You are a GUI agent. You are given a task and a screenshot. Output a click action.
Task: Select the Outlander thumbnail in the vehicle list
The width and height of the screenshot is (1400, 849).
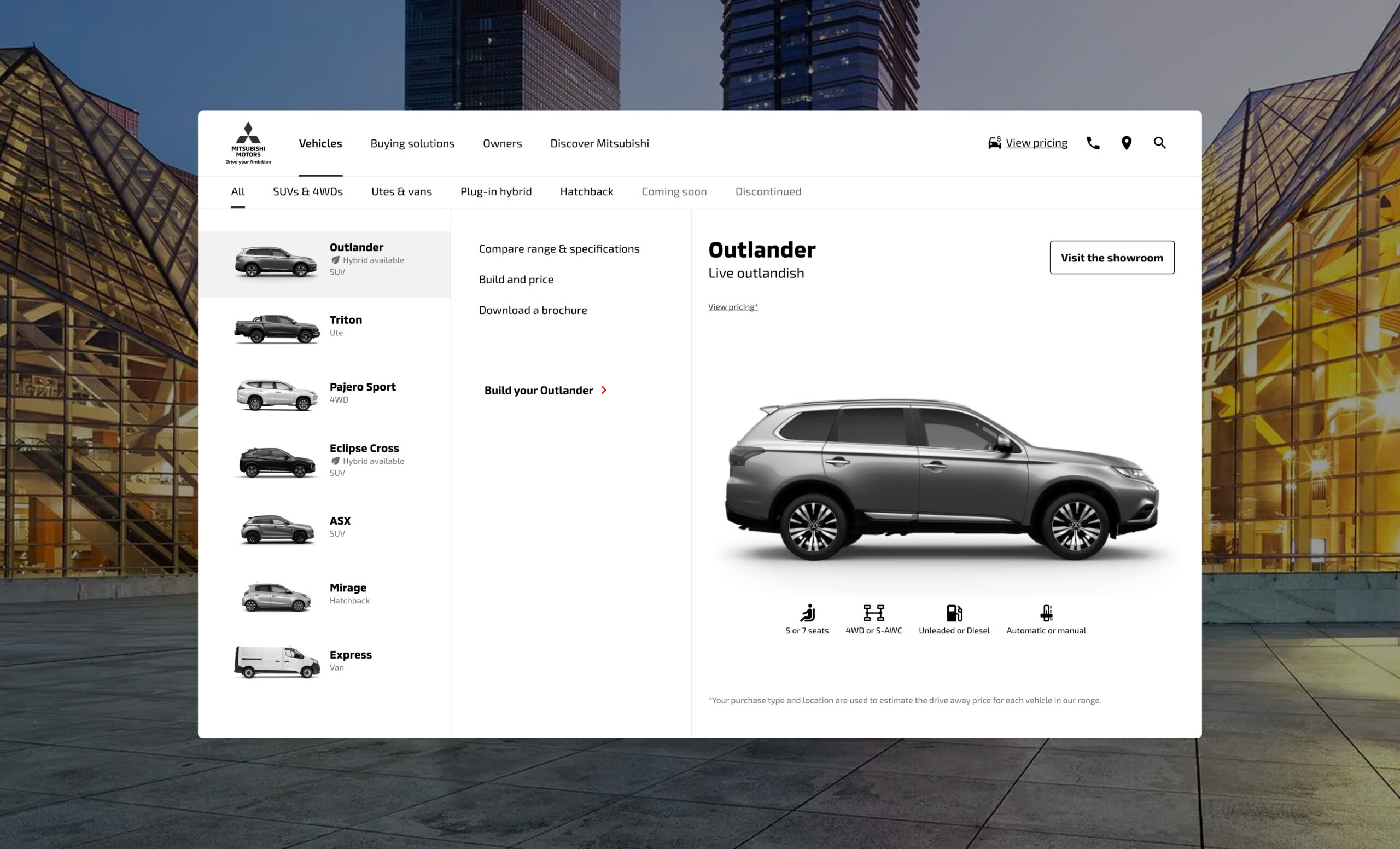(276, 262)
